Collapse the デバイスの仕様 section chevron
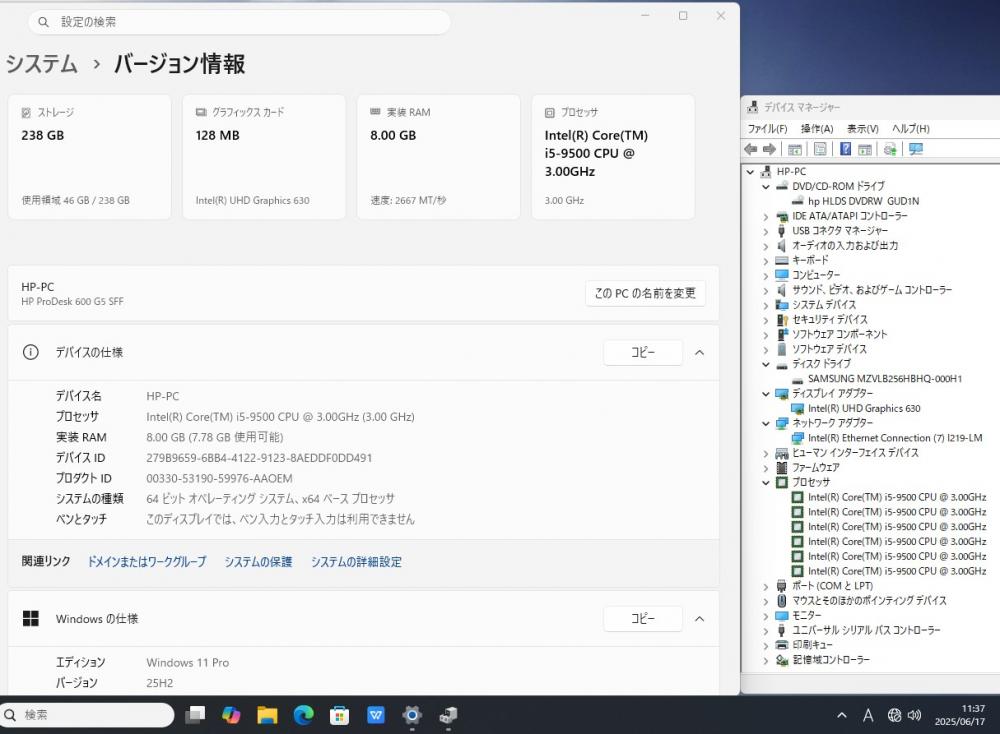Image resolution: width=1000 pixels, height=734 pixels. [700, 353]
